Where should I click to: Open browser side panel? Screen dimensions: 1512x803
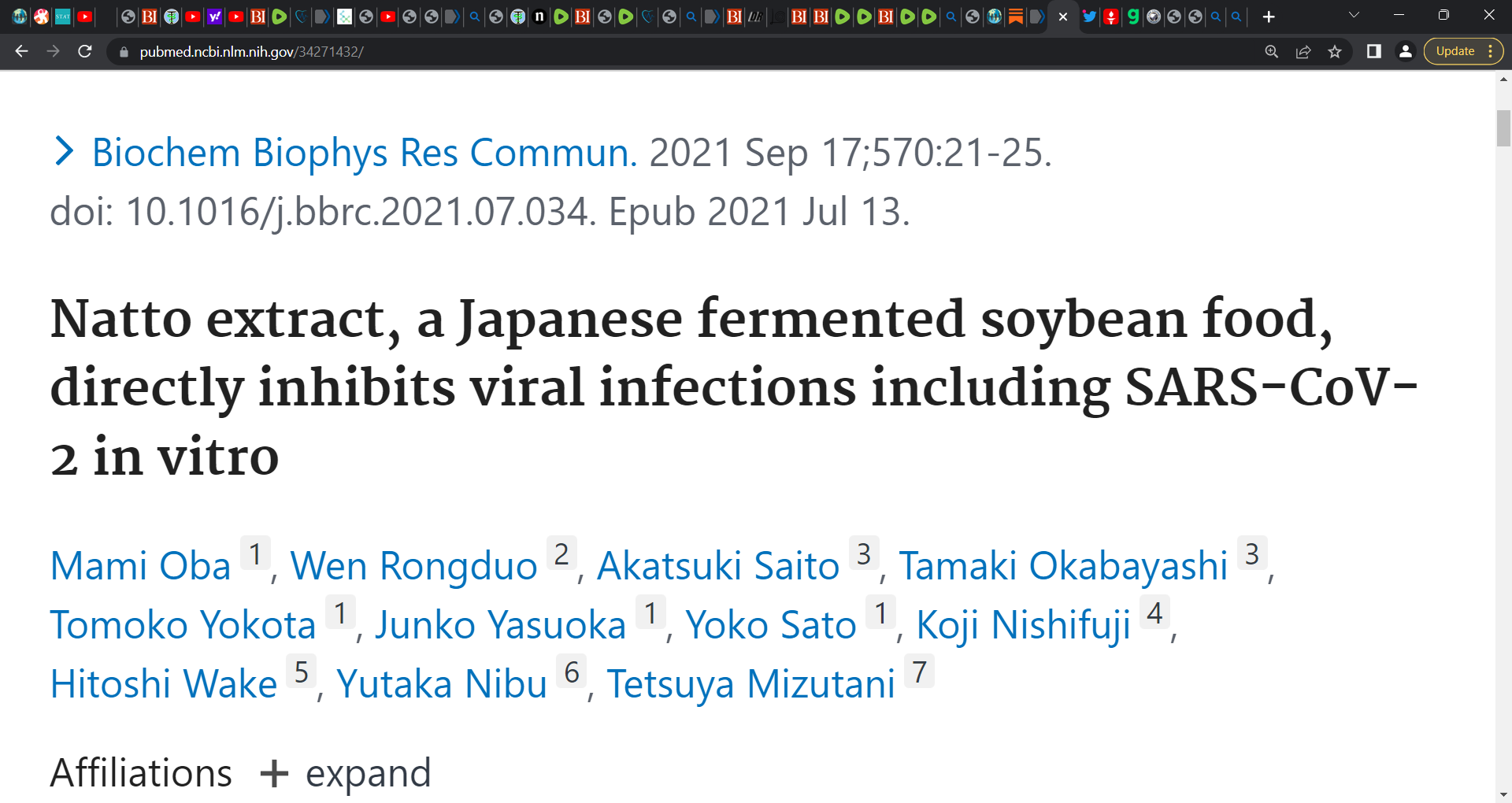click(1374, 51)
